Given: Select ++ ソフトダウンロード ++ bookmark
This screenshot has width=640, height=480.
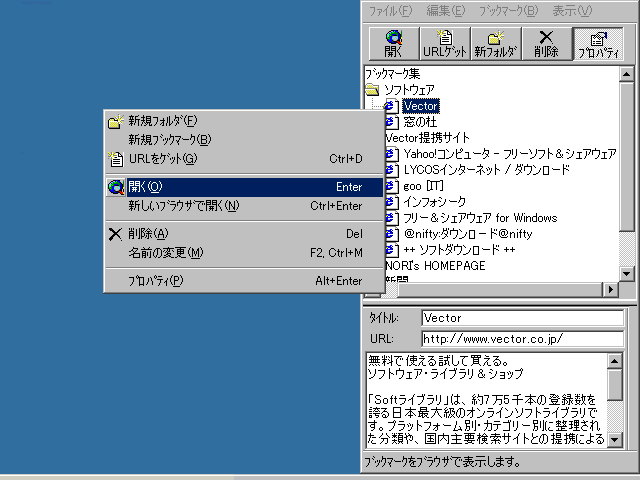Looking at the screenshot, I should point(459,250).
